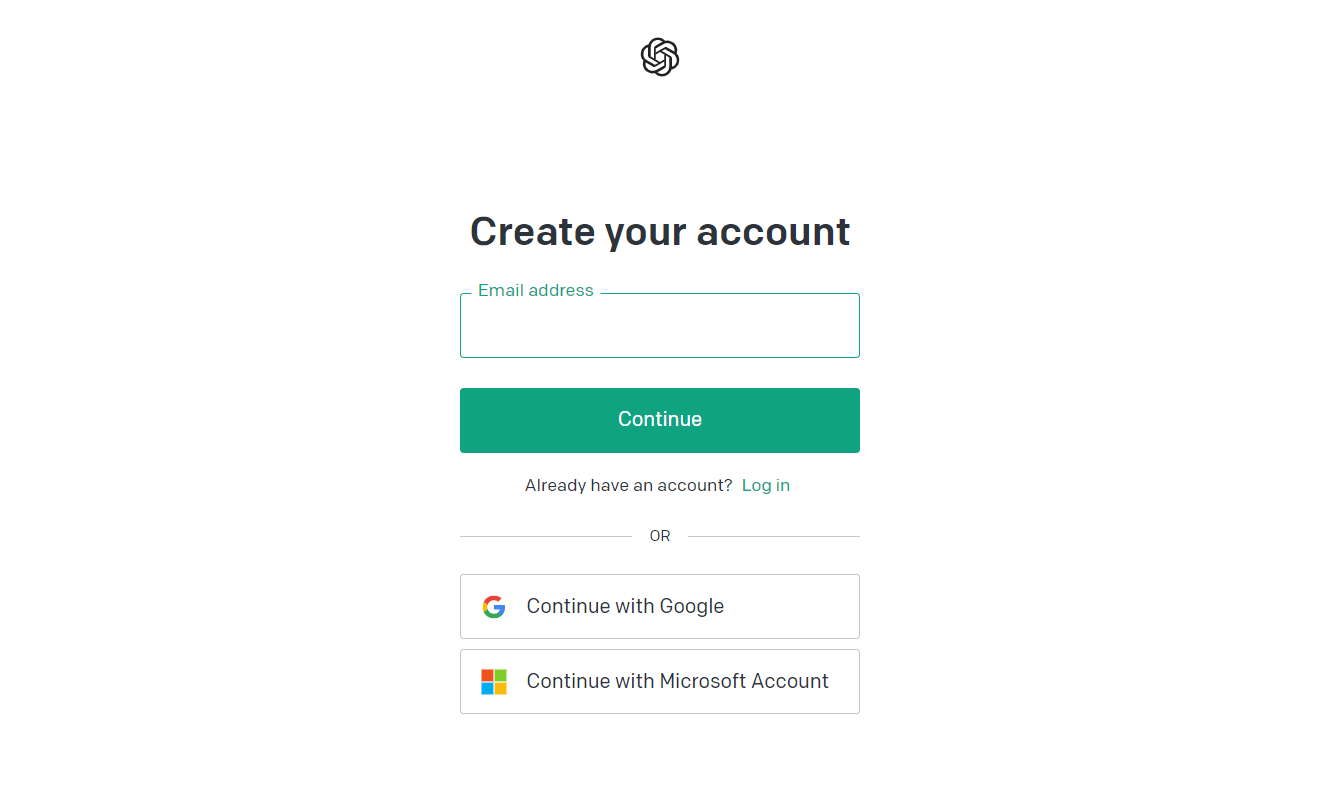Focus the Email address input field
Screen dimensions: 1318x796
coord(660,326)
